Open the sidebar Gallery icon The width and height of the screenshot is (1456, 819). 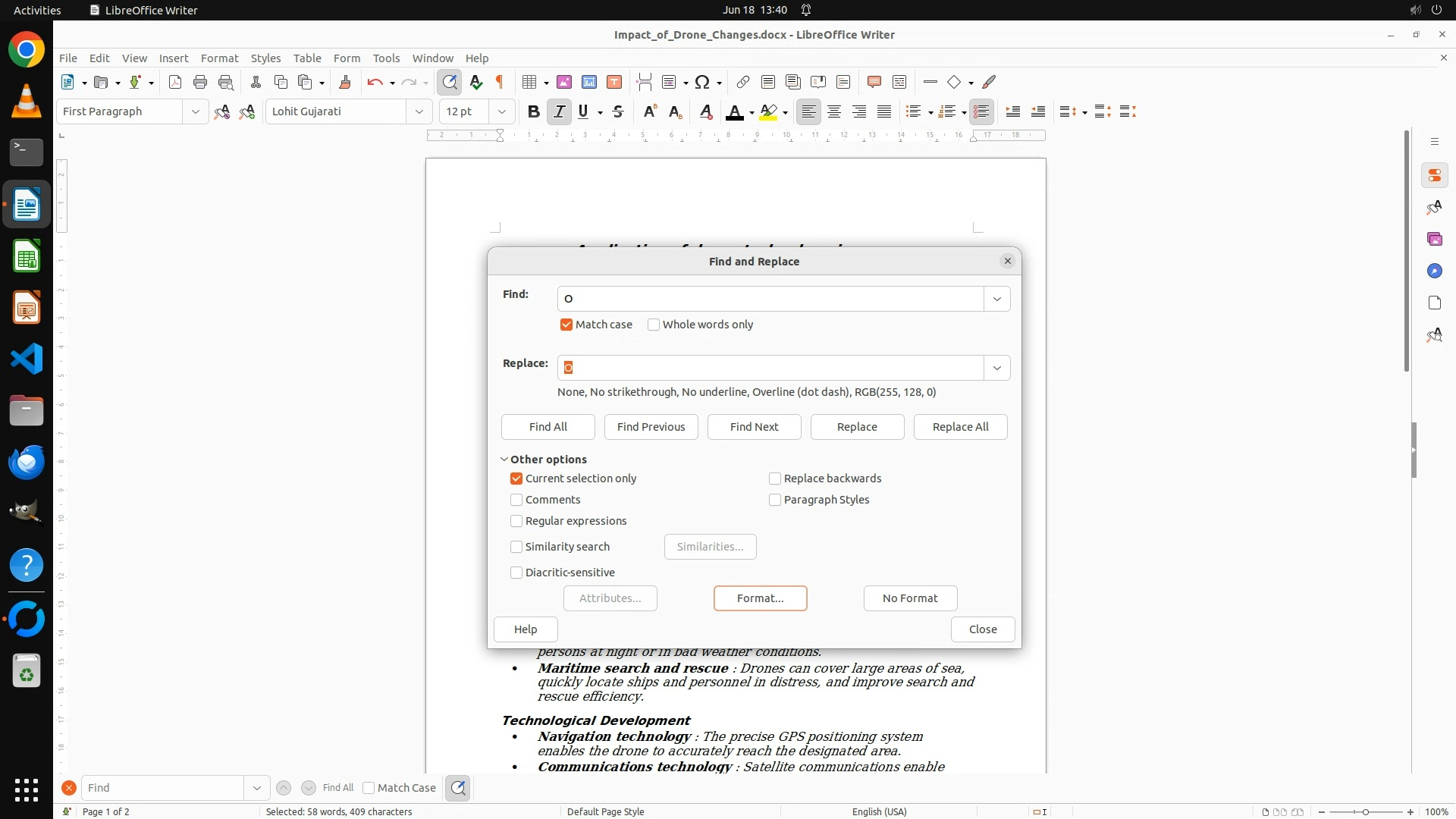pos(1434,239)
